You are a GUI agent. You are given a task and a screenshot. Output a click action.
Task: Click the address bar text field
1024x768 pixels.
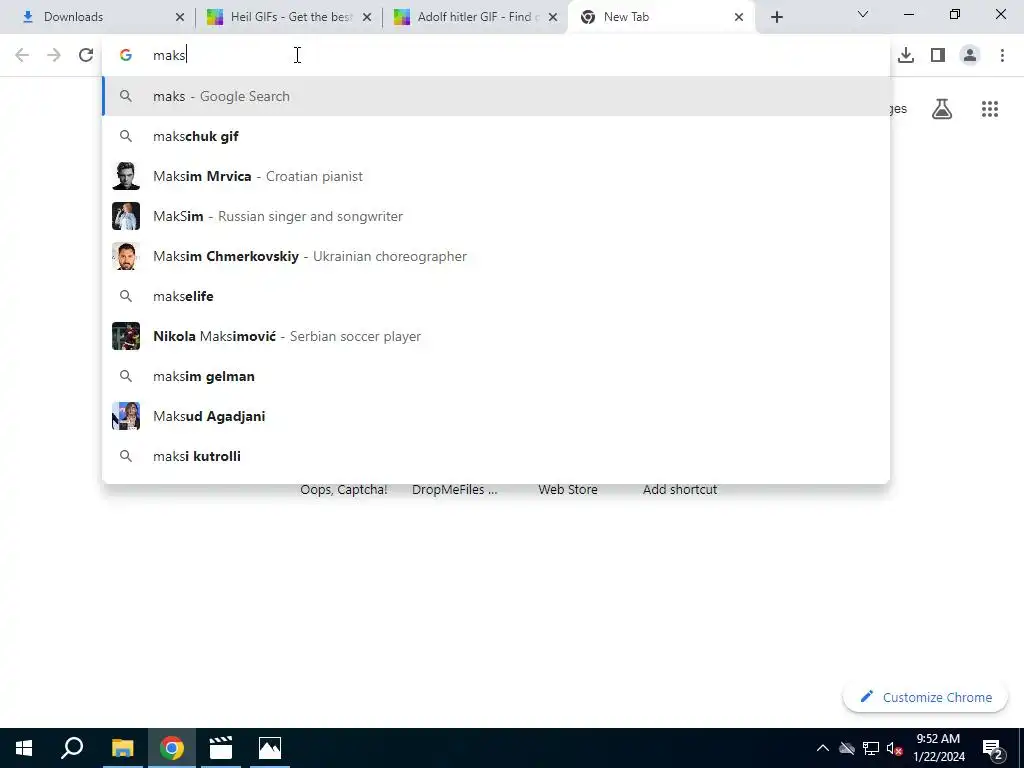coord(496,55)
